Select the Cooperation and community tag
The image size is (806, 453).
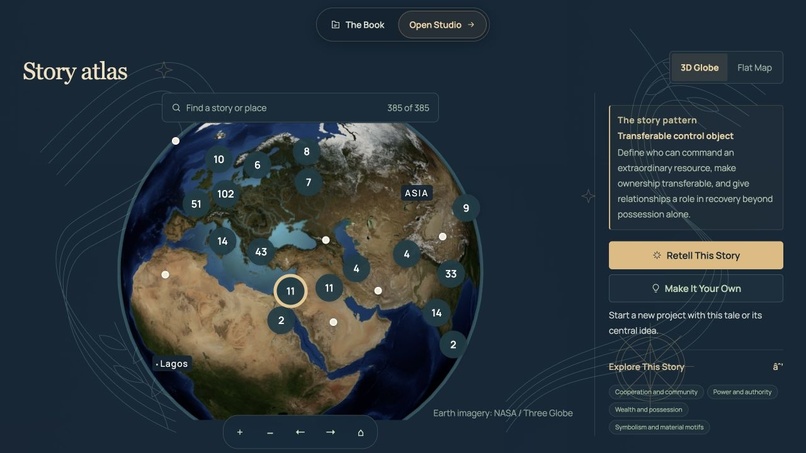click(656, 392)
